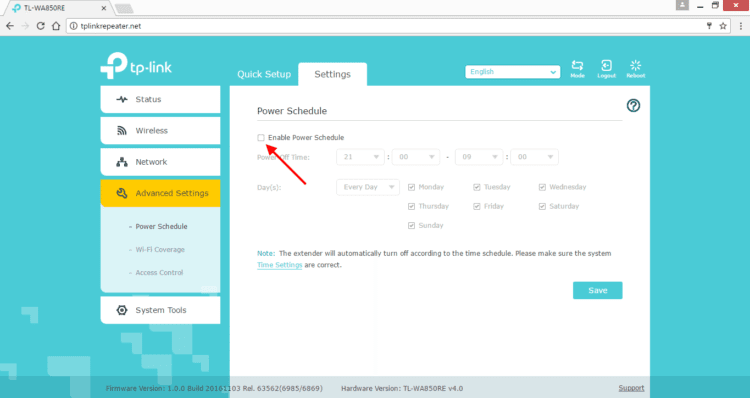The height and width of the screenshot is (398, 750).
Task: Click the tp-link logo
Action: 136,66
